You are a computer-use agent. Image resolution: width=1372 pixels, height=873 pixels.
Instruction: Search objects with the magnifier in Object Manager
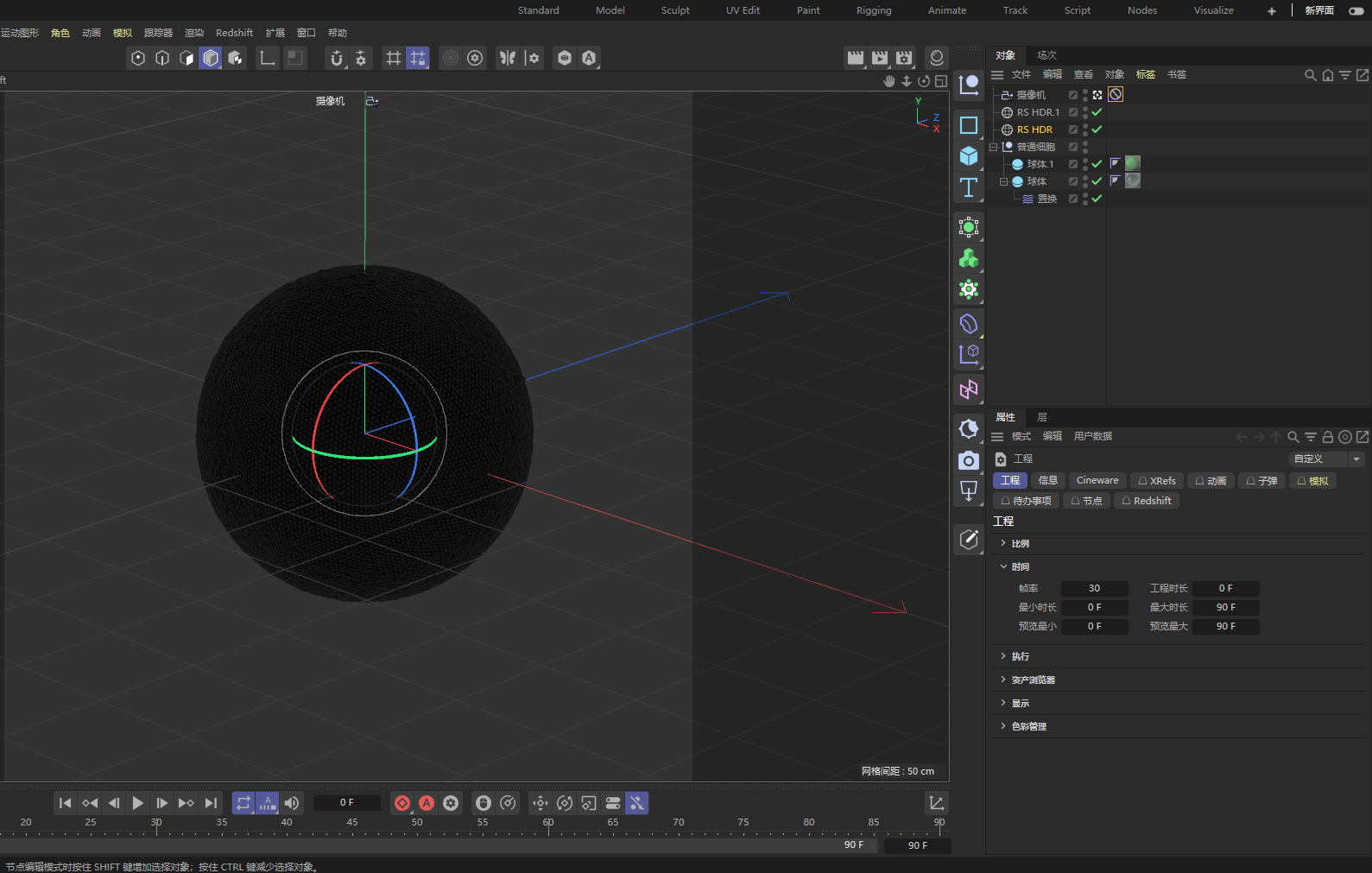(x=1311, y=75)
